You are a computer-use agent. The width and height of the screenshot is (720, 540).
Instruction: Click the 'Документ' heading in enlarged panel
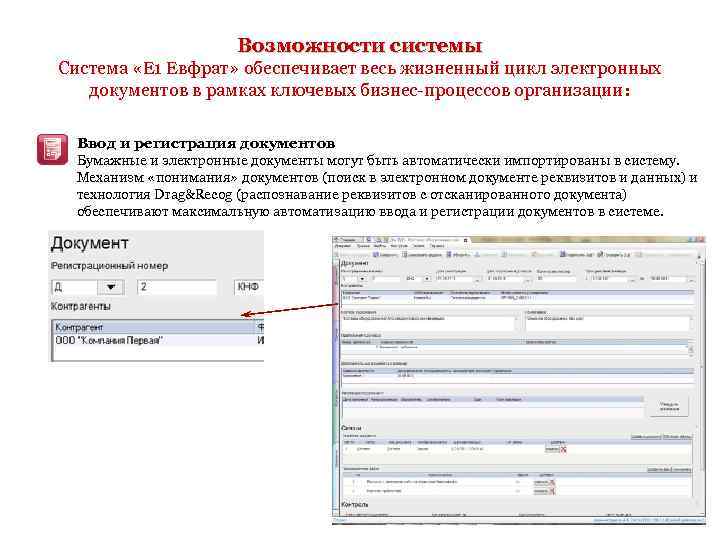pos(90,243)
